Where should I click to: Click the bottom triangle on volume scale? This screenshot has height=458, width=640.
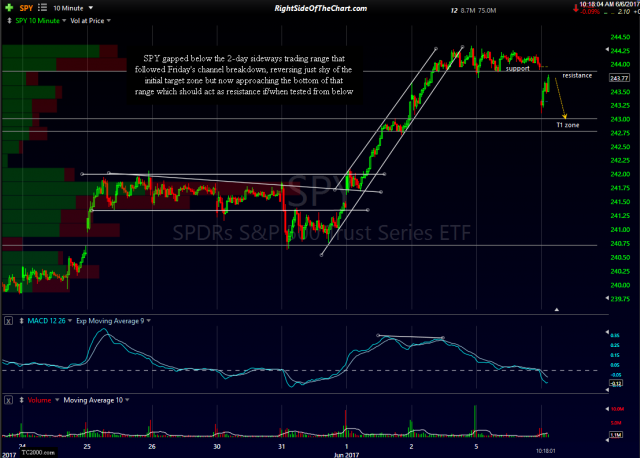[607, 439]
